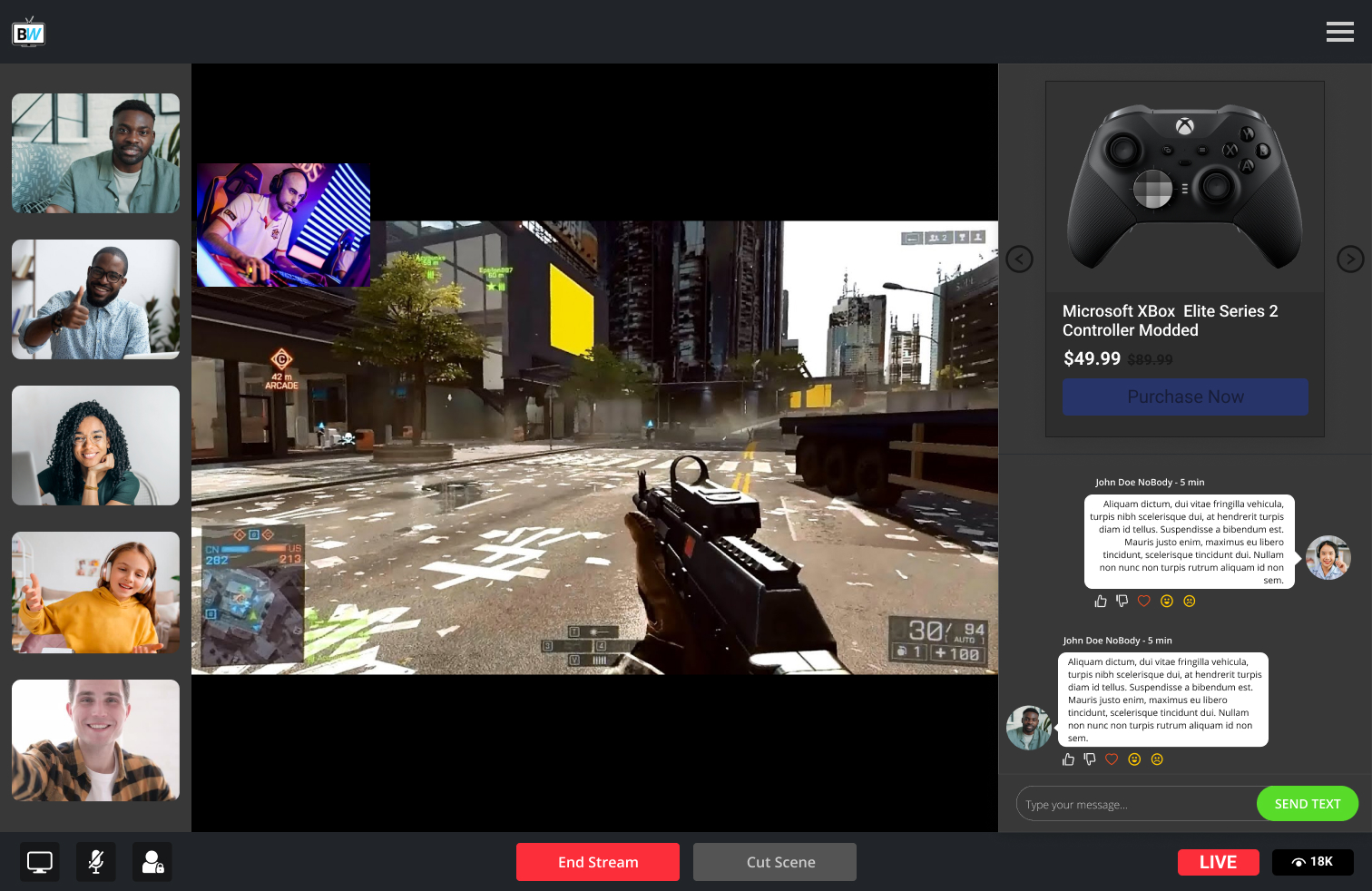Go to the previous product with left arrow
The height and width of the screenshot is (891, 1372).
click(x=1020, y=259)
